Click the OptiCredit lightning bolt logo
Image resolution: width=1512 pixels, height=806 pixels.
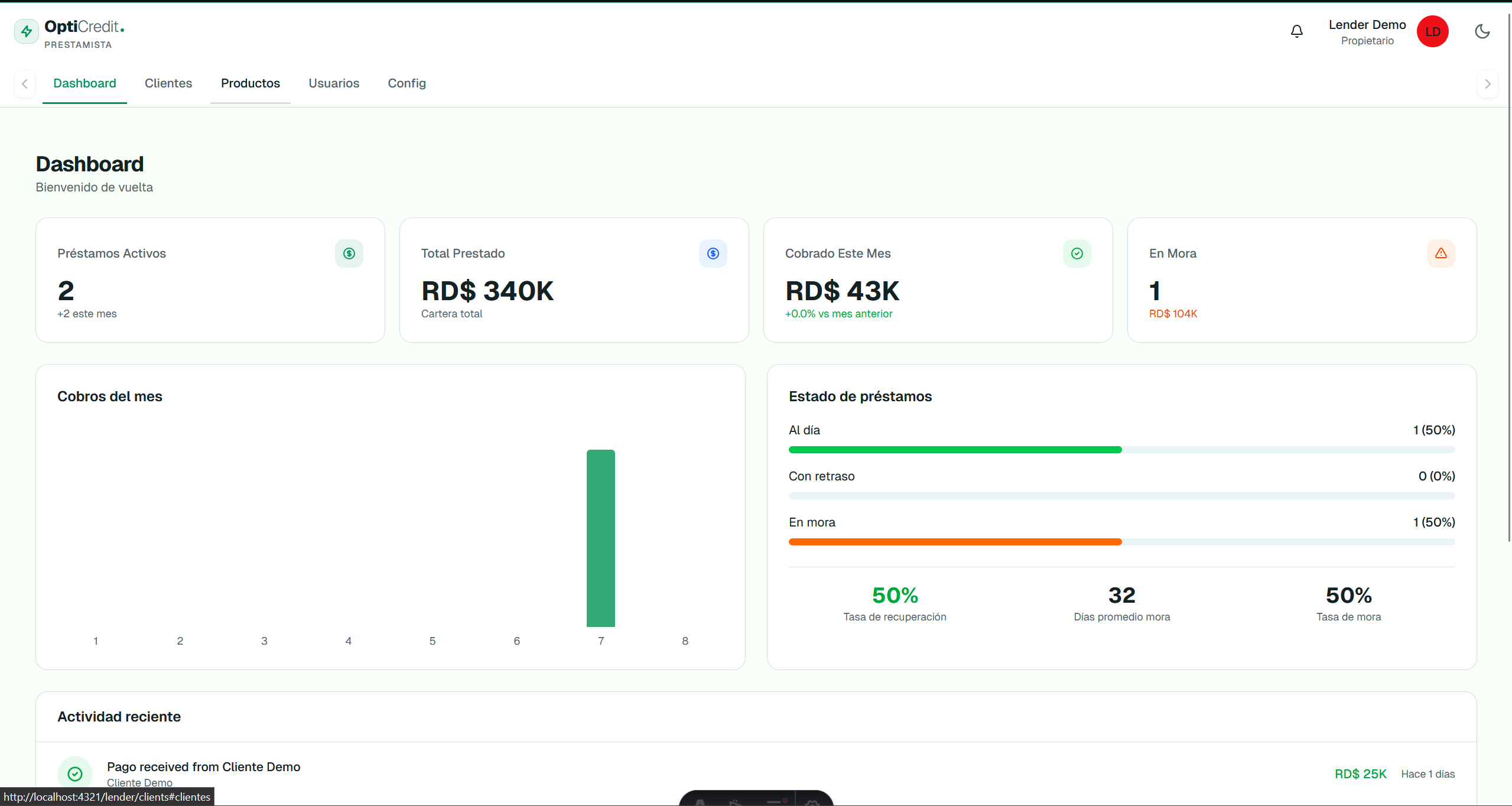click(x=27, y=31)
